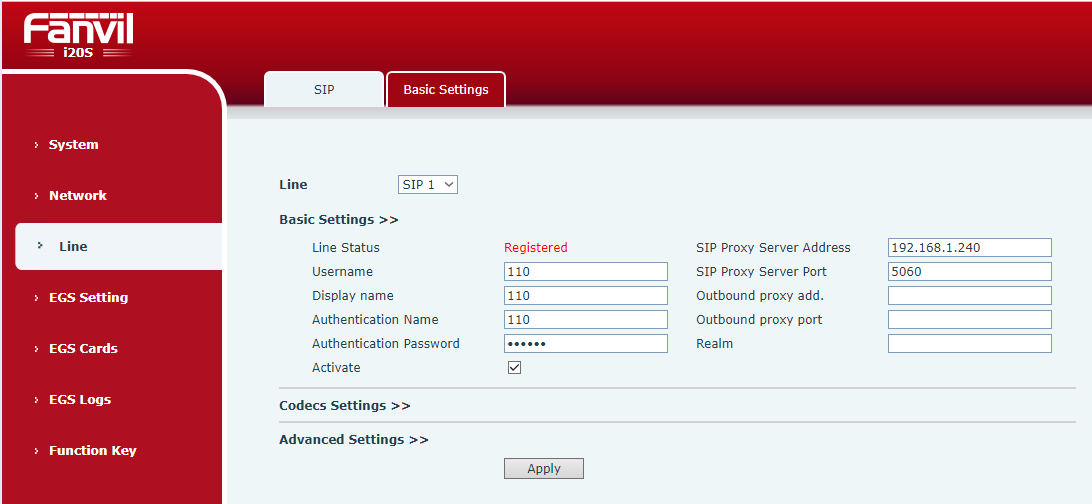
Task: Click the Username input field
Action: tap(585, 271)
